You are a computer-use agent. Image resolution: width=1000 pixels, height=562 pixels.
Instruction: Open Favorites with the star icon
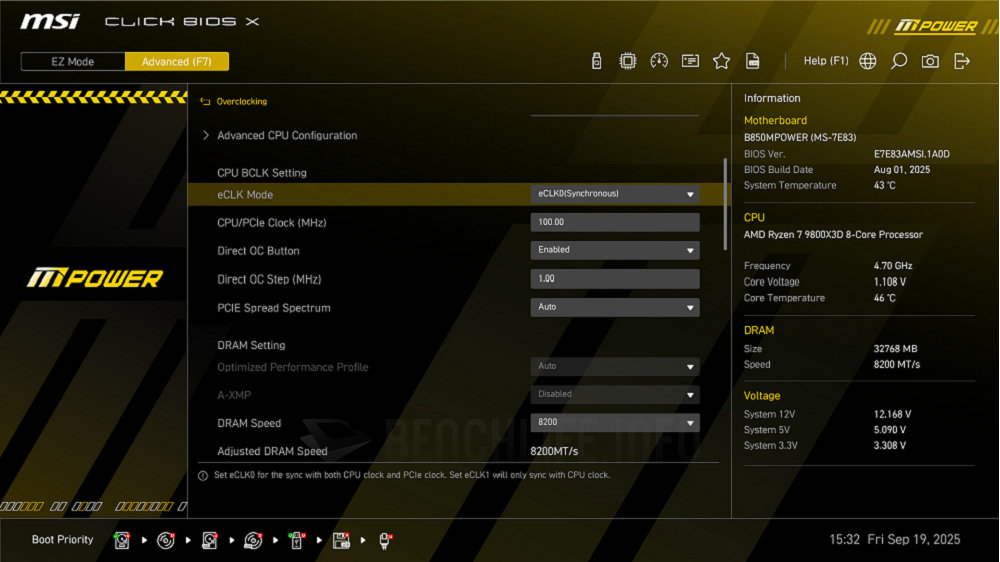click(721, 61)
